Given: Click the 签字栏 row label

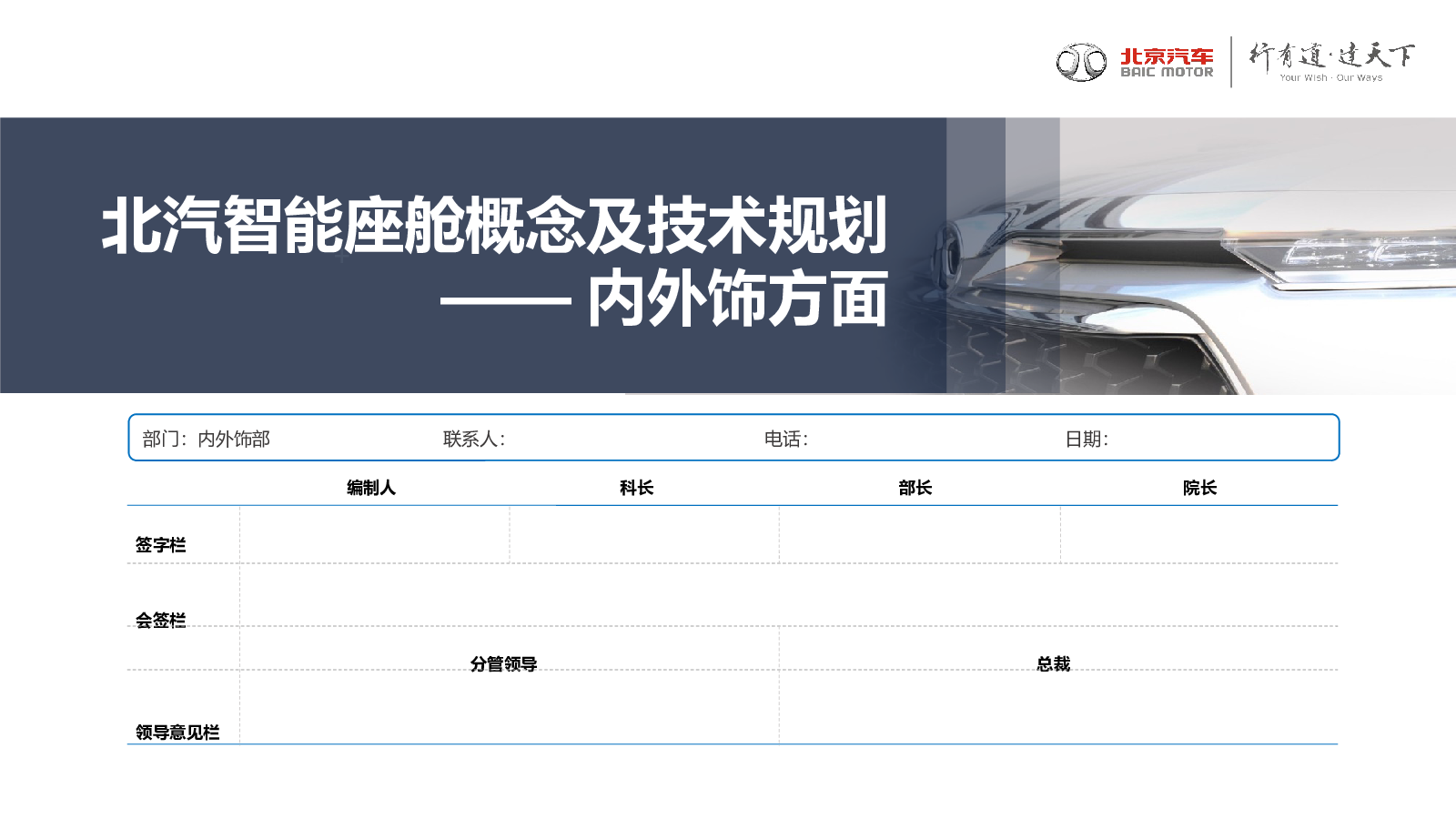Looking at the screenshot, I should (161, 545).
